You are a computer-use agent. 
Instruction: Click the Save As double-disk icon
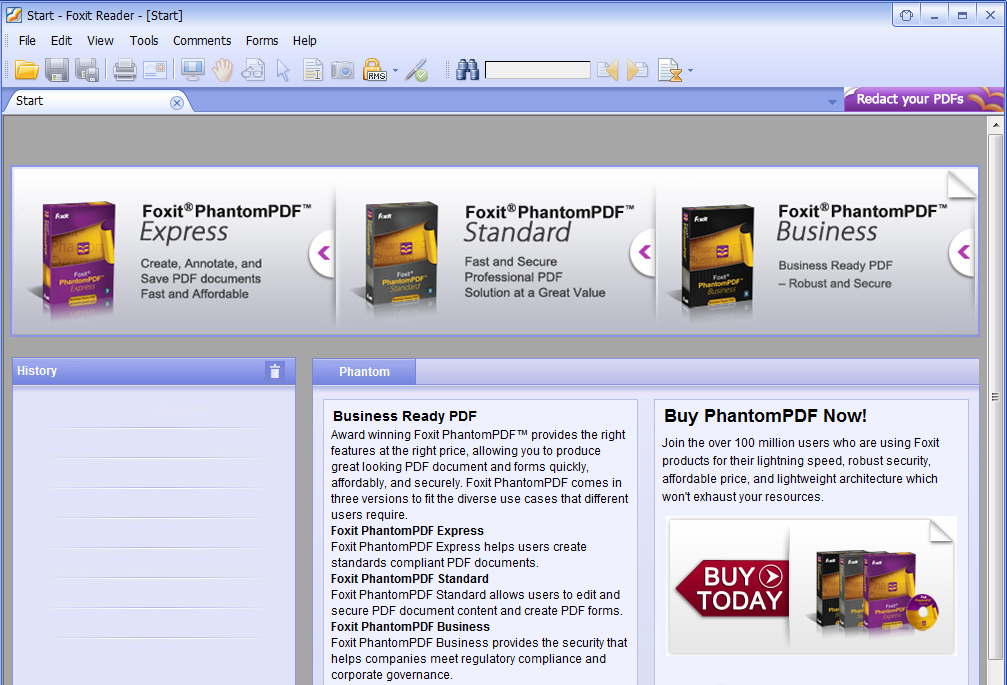coord(87,70)
